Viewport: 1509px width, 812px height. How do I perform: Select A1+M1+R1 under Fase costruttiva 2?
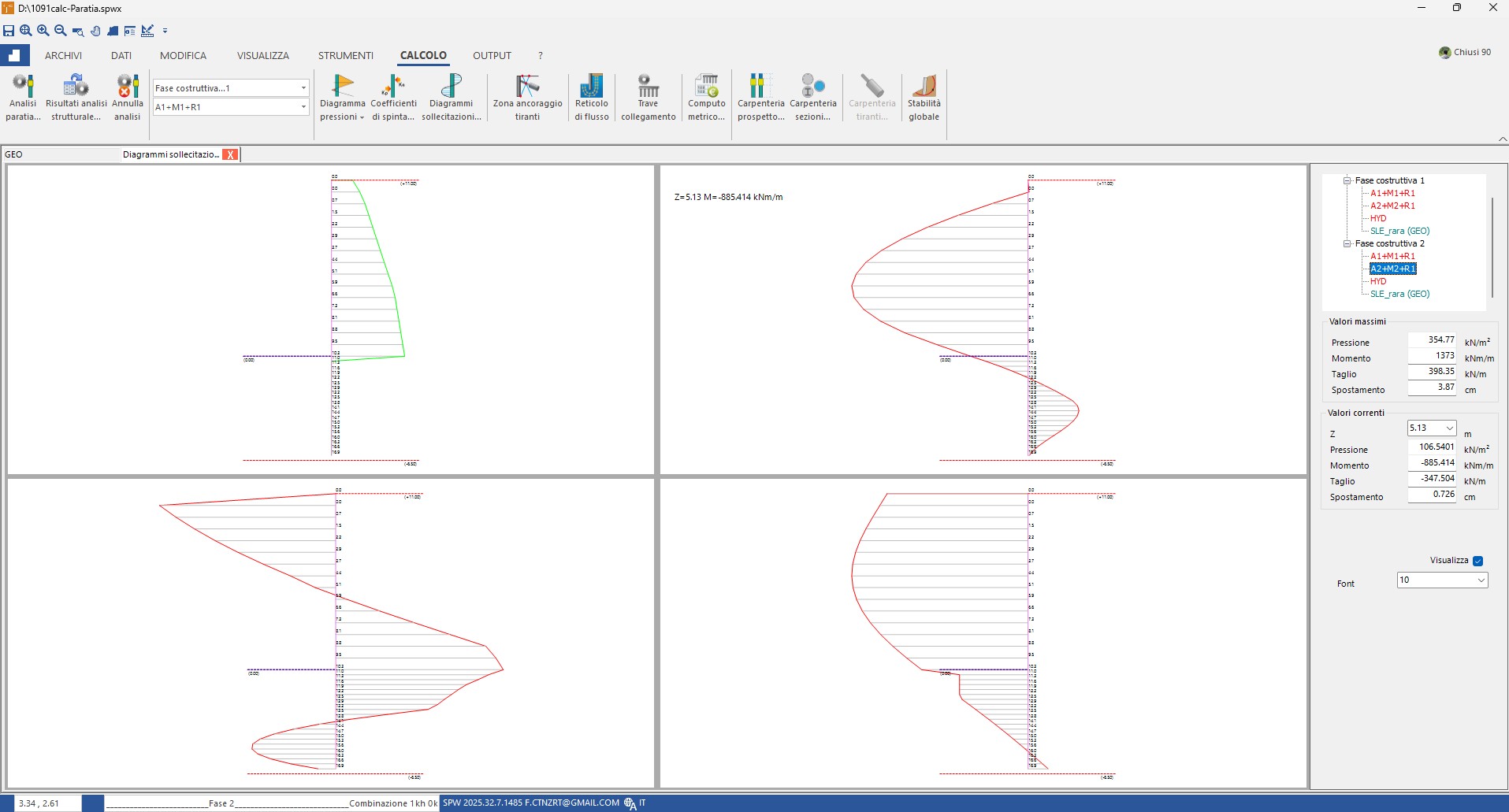tap(1392, 256)
